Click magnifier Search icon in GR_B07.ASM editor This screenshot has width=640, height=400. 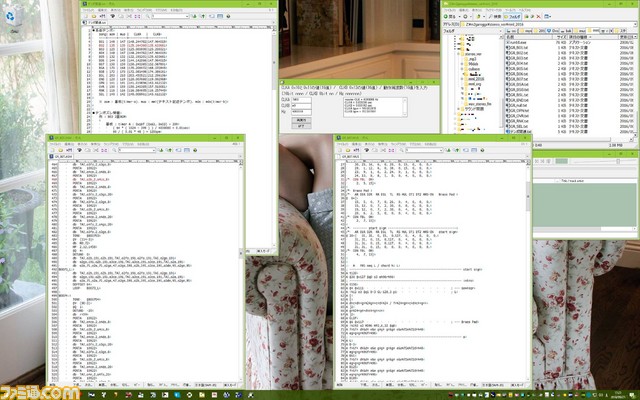click(x=114, y=150)
